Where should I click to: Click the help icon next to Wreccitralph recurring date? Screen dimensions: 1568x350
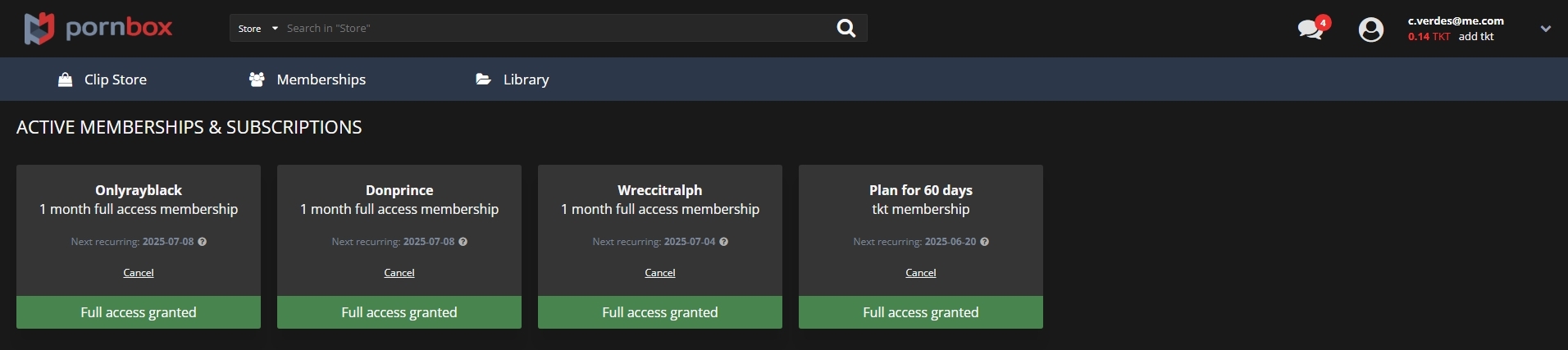pyautogui.click(x=724, y=242)
